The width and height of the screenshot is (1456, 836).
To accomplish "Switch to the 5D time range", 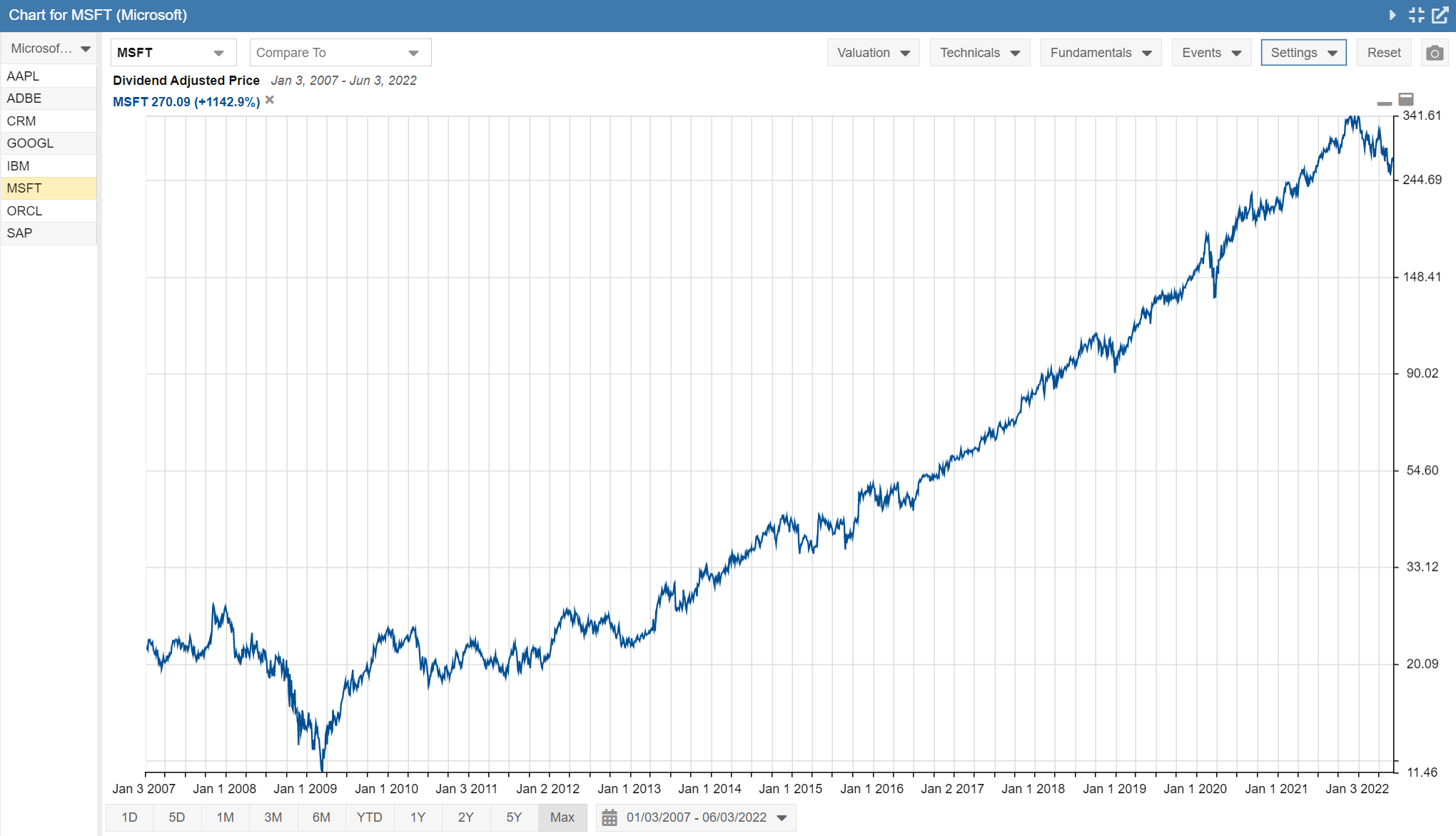I will (x=177, y=817).
